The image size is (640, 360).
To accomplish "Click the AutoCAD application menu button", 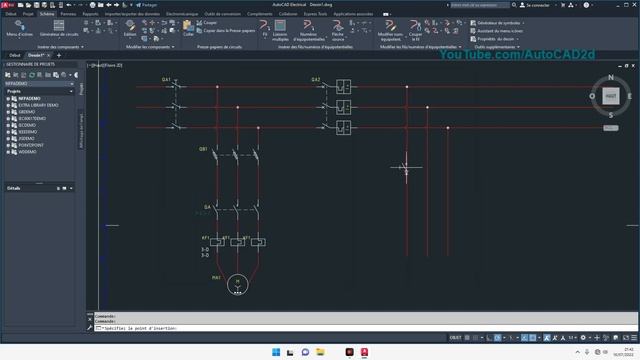I will tap(7, 5).
